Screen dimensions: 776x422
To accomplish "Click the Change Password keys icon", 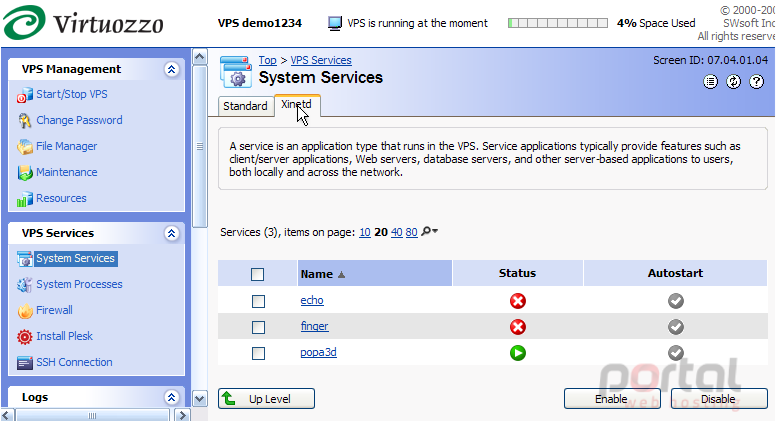I will point(24,121).
